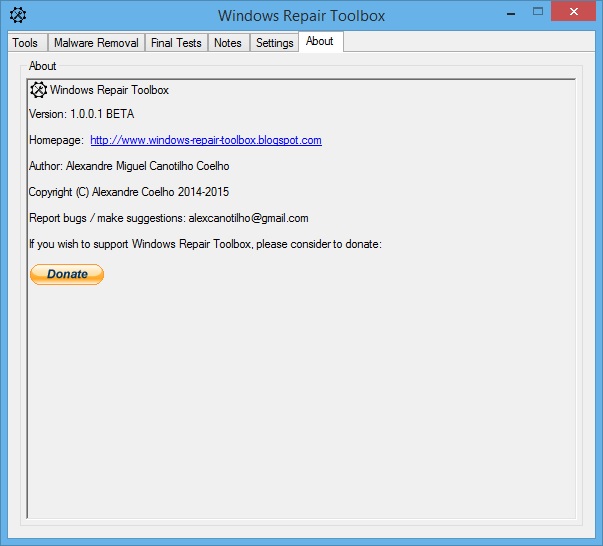Click the Author Alexandre Miguel Canotilho Coelho line
Image resolution: width=603 pixels, height=546 pixels.
pyautogui.click(x=129, y=166)
